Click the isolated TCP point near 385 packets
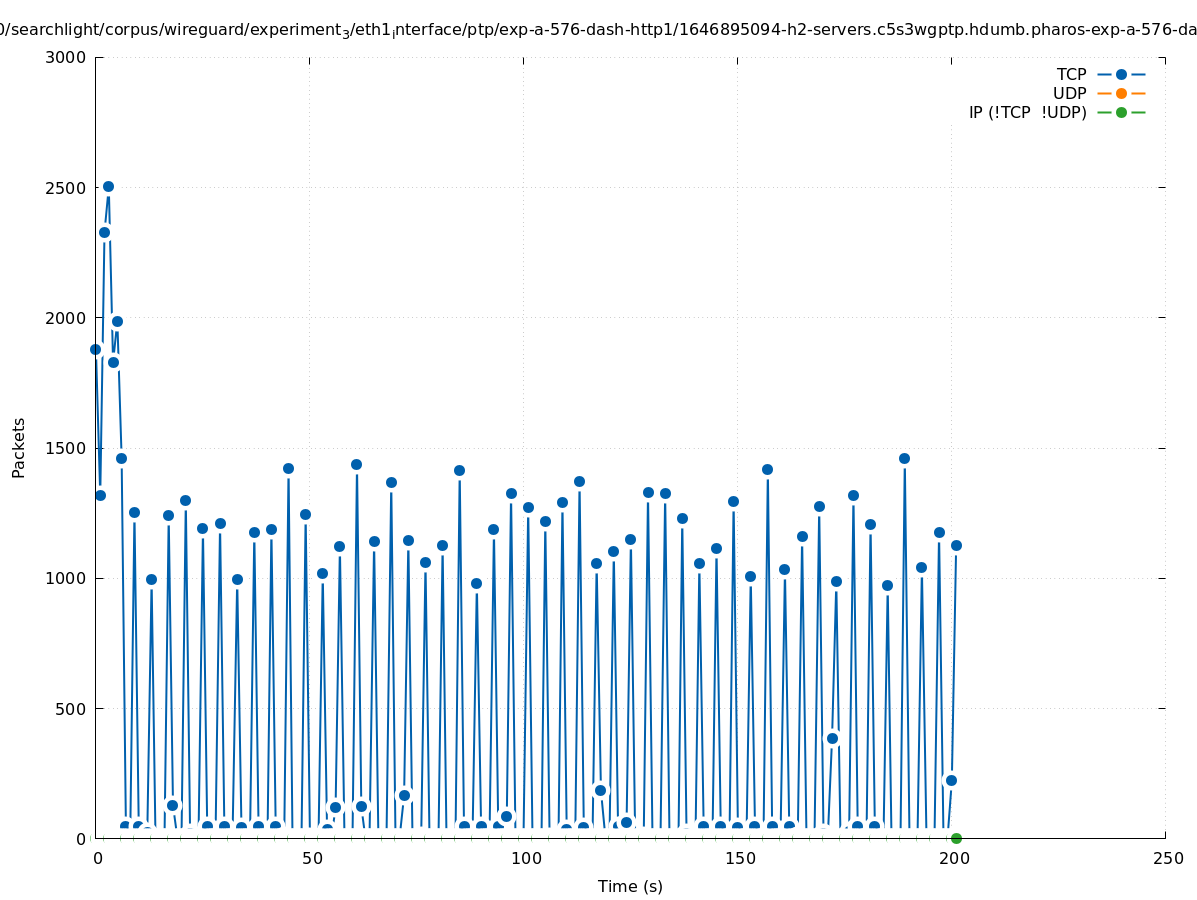The height and width of the screenshot is (900, 1197). [832, 738]
